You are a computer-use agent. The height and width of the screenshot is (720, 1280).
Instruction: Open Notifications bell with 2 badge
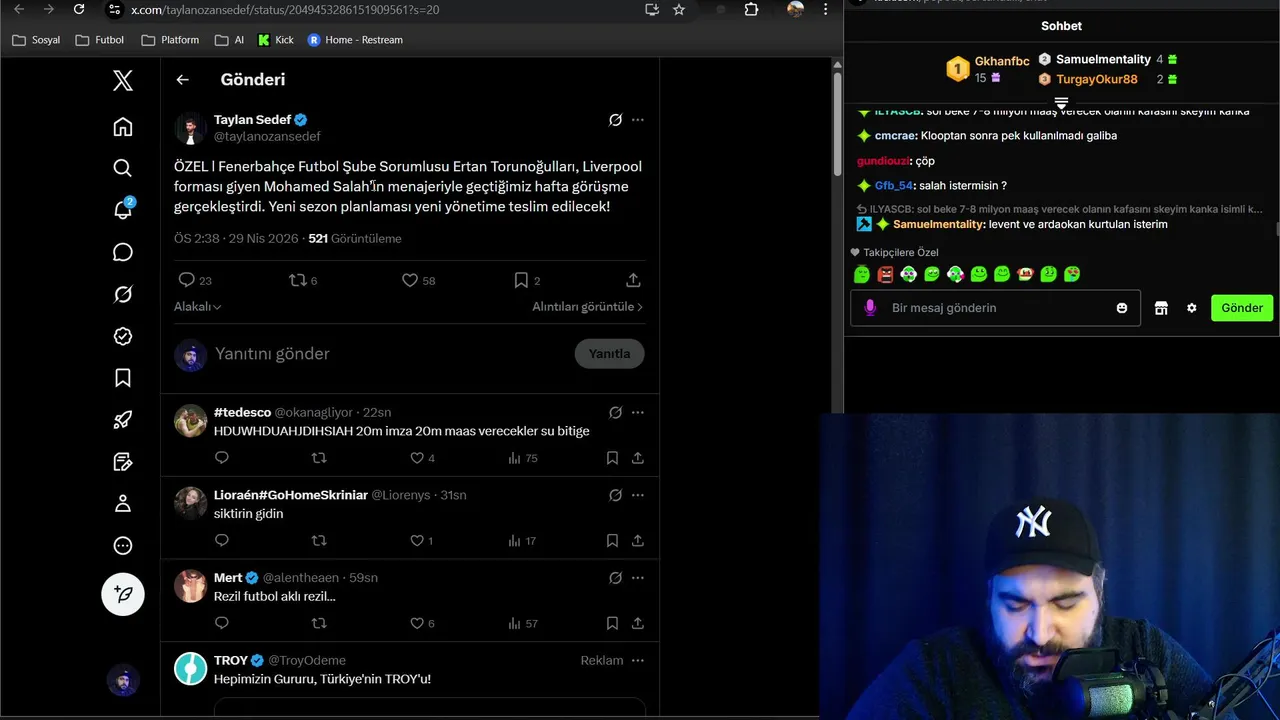tap(123, 210)
